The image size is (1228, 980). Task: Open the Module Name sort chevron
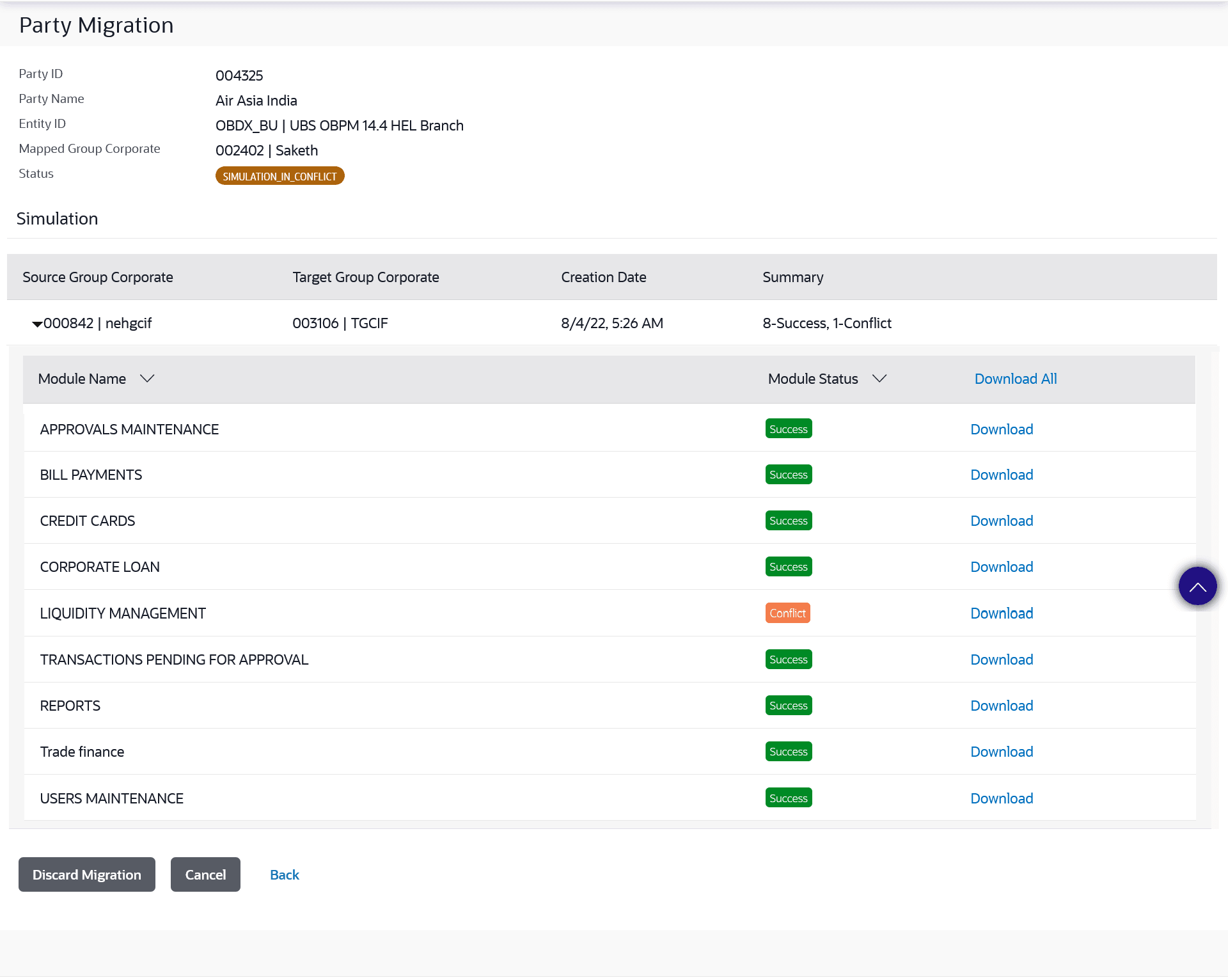coord(147,379)
